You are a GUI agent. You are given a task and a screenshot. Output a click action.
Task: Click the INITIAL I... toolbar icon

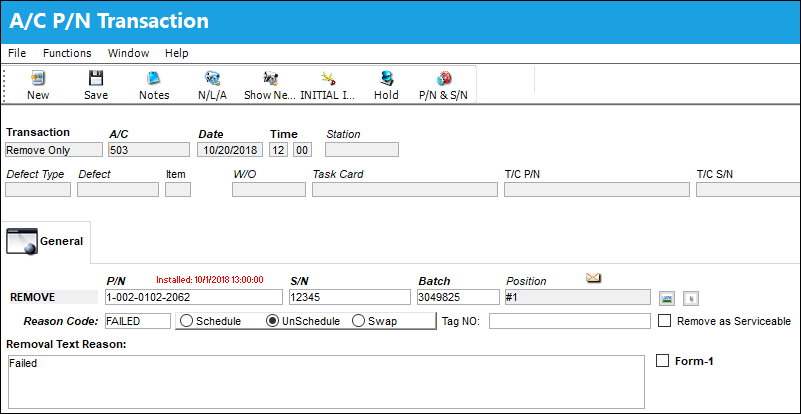pyautogui.click(x=328, y=78)
